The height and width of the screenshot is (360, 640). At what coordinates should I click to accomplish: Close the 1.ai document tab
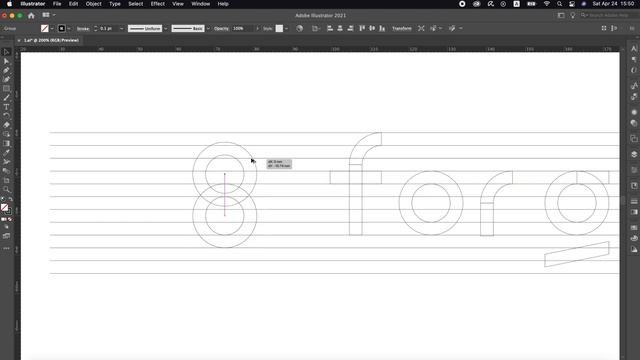pos(19,40)
